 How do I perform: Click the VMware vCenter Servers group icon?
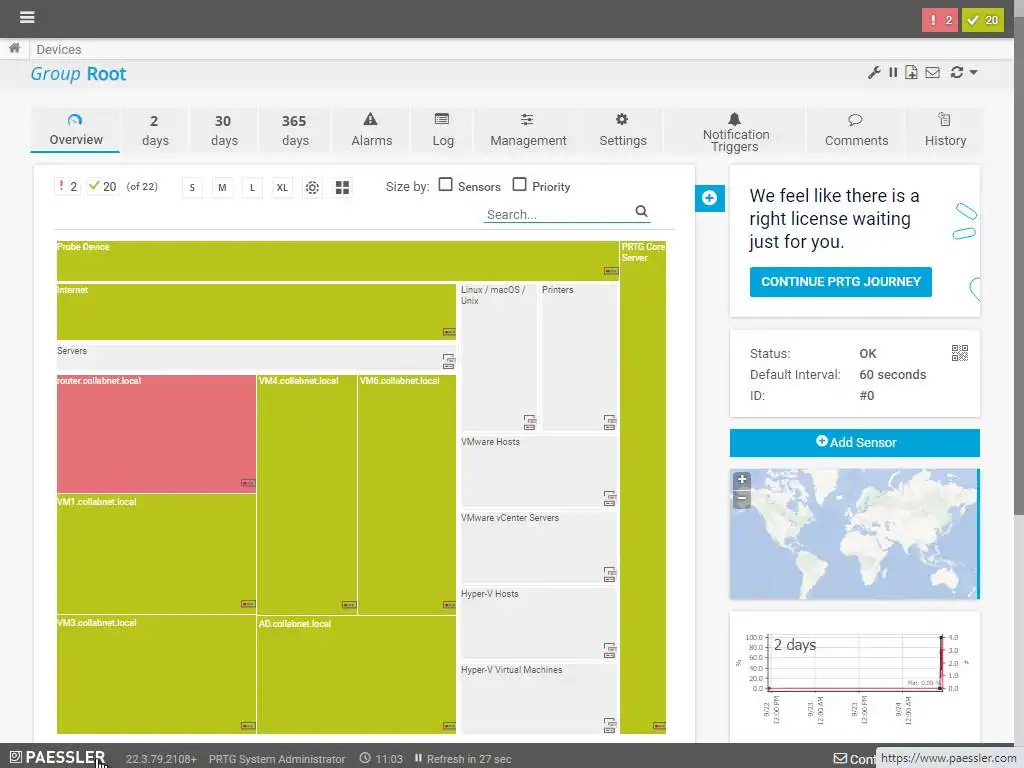click(609, 573)
